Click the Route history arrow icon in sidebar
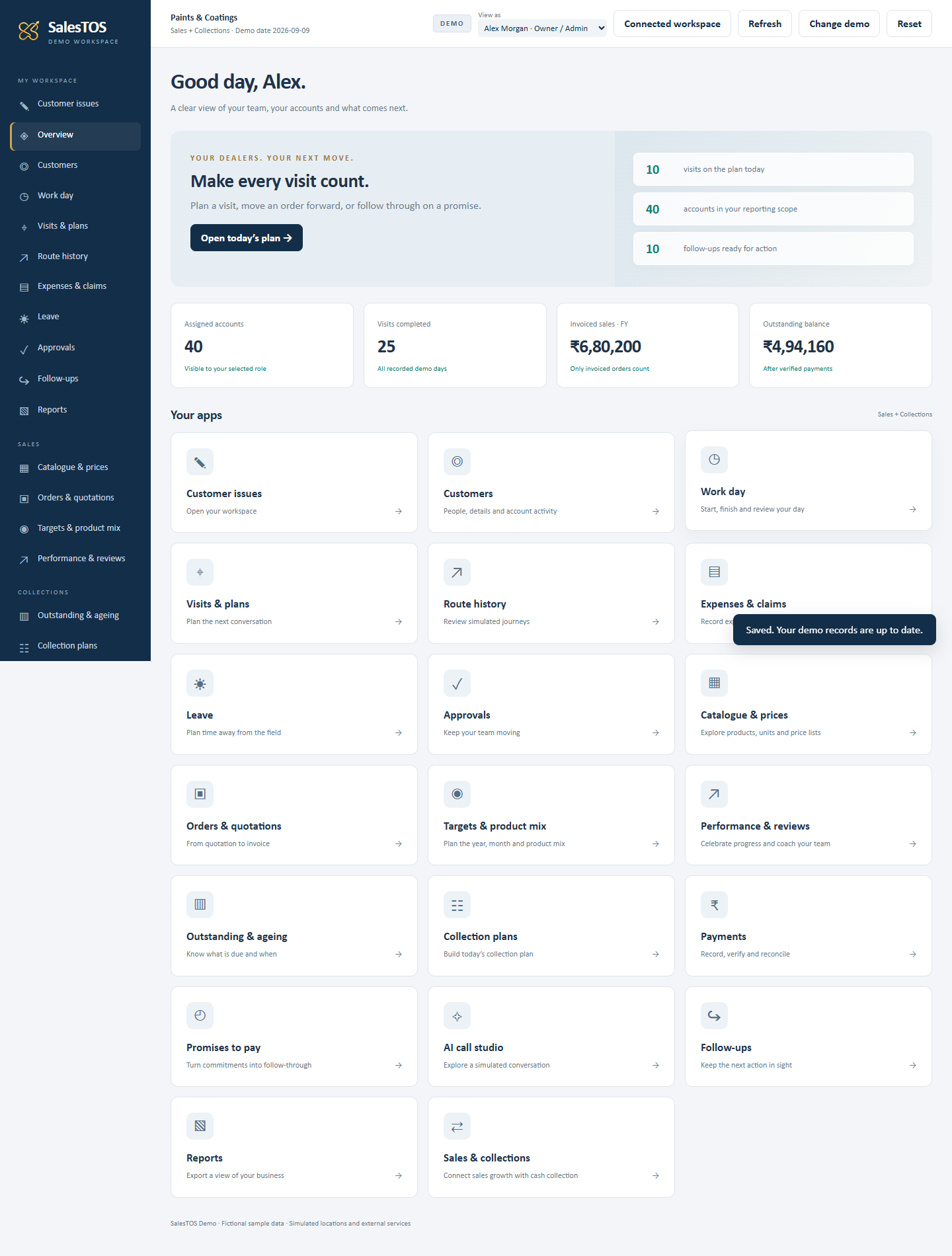Viewport: 952px width, 1256px height. (x=24, y=257)
